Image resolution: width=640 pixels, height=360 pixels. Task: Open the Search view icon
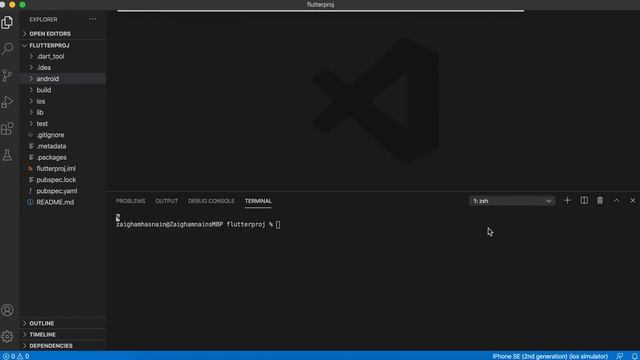click(x=7, y=49)
